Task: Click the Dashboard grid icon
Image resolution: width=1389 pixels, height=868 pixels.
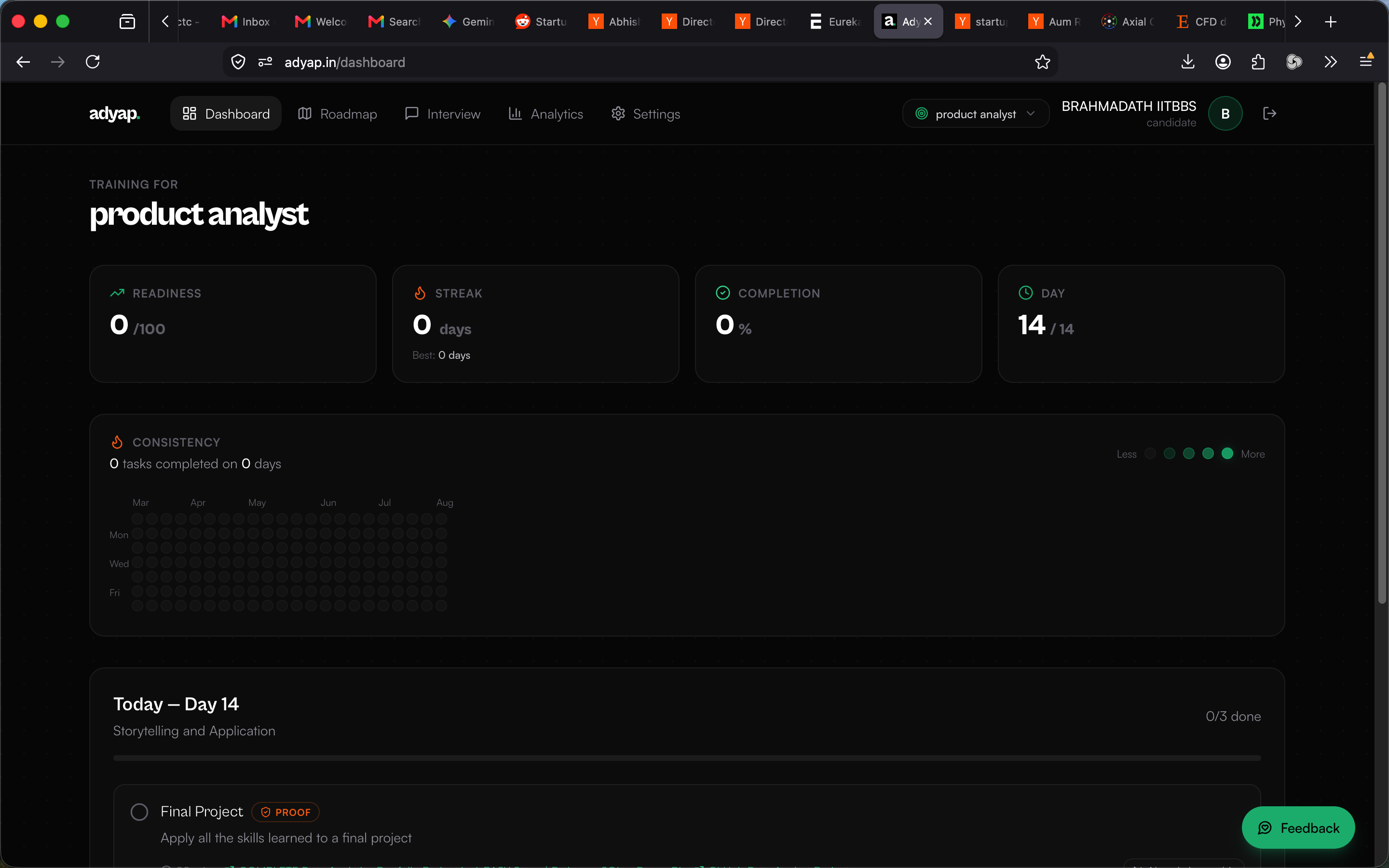Action: [x=190, y=114]
